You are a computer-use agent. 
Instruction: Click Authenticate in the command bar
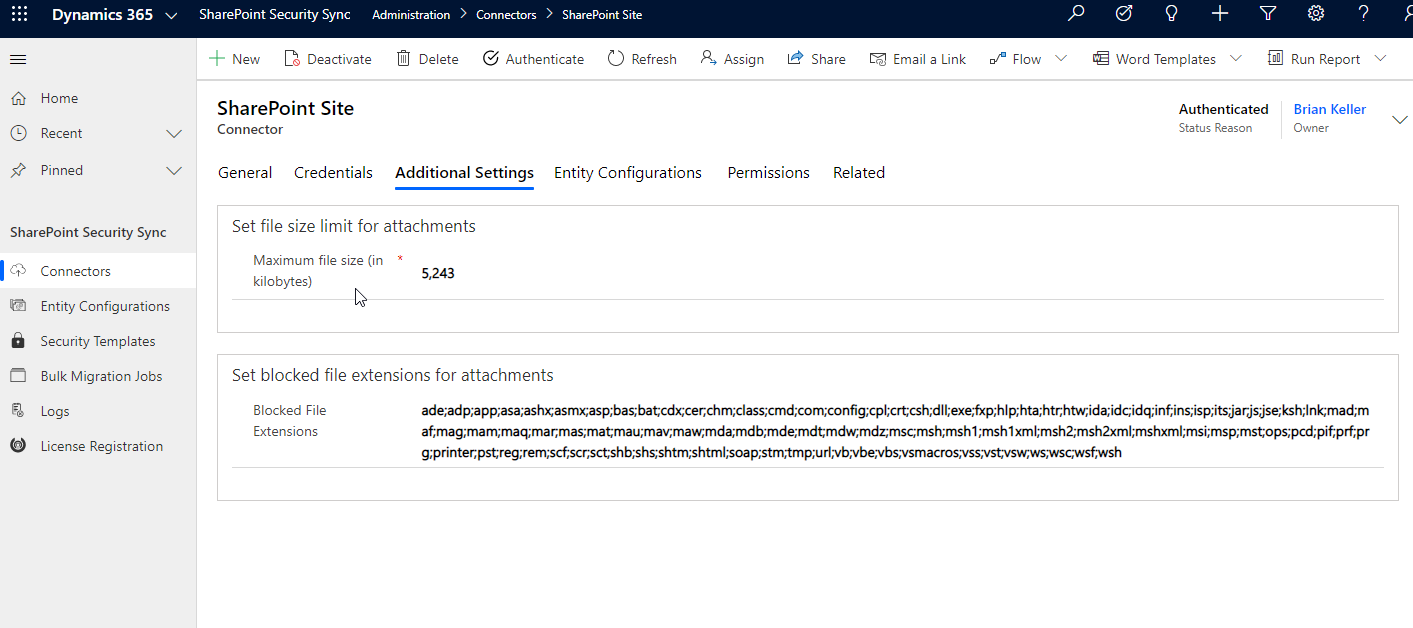click(533, 59)
